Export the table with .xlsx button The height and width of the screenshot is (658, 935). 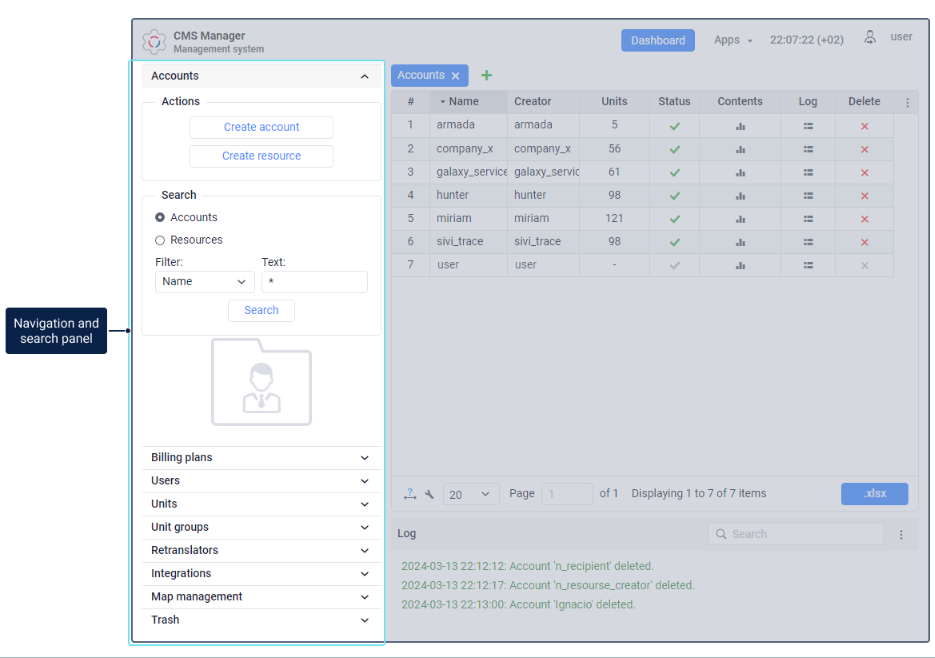(x=874, y=493)
